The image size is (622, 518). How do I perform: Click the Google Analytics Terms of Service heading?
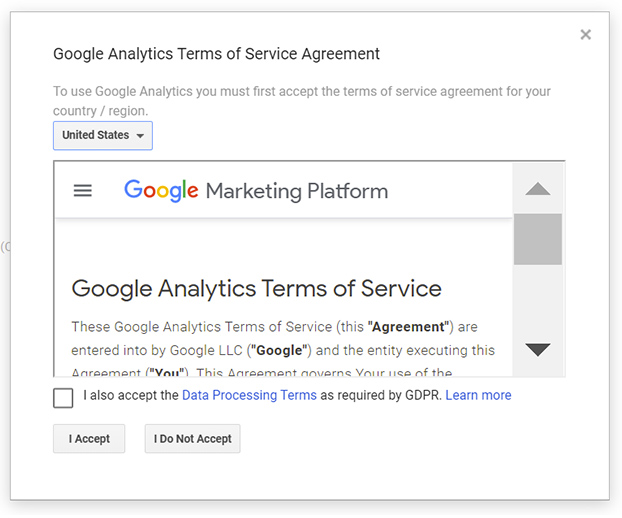pos(256,288)
